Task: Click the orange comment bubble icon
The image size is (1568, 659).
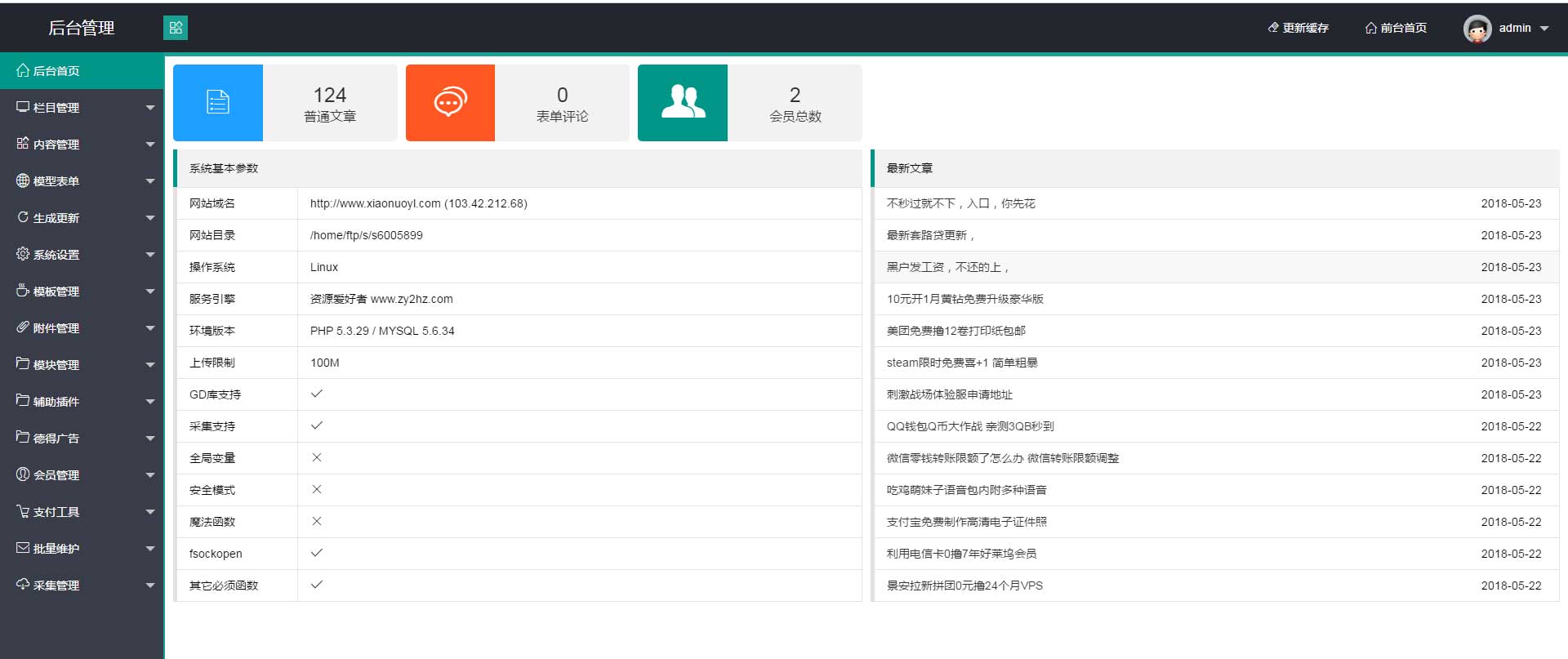Action: pos(450,102)
